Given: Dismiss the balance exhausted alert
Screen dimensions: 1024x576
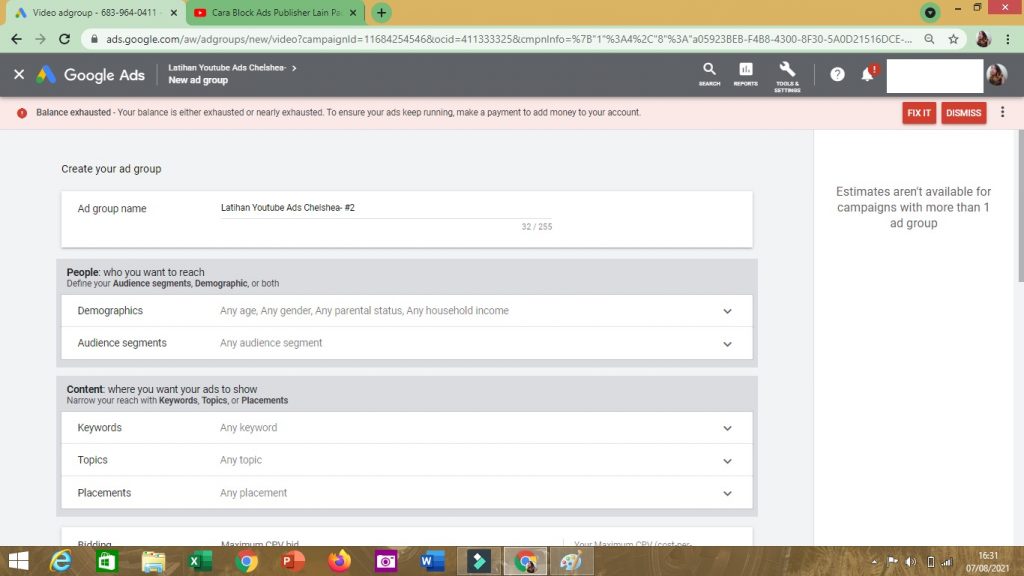Looking at the screenshot, I should [x=963, y=113].
